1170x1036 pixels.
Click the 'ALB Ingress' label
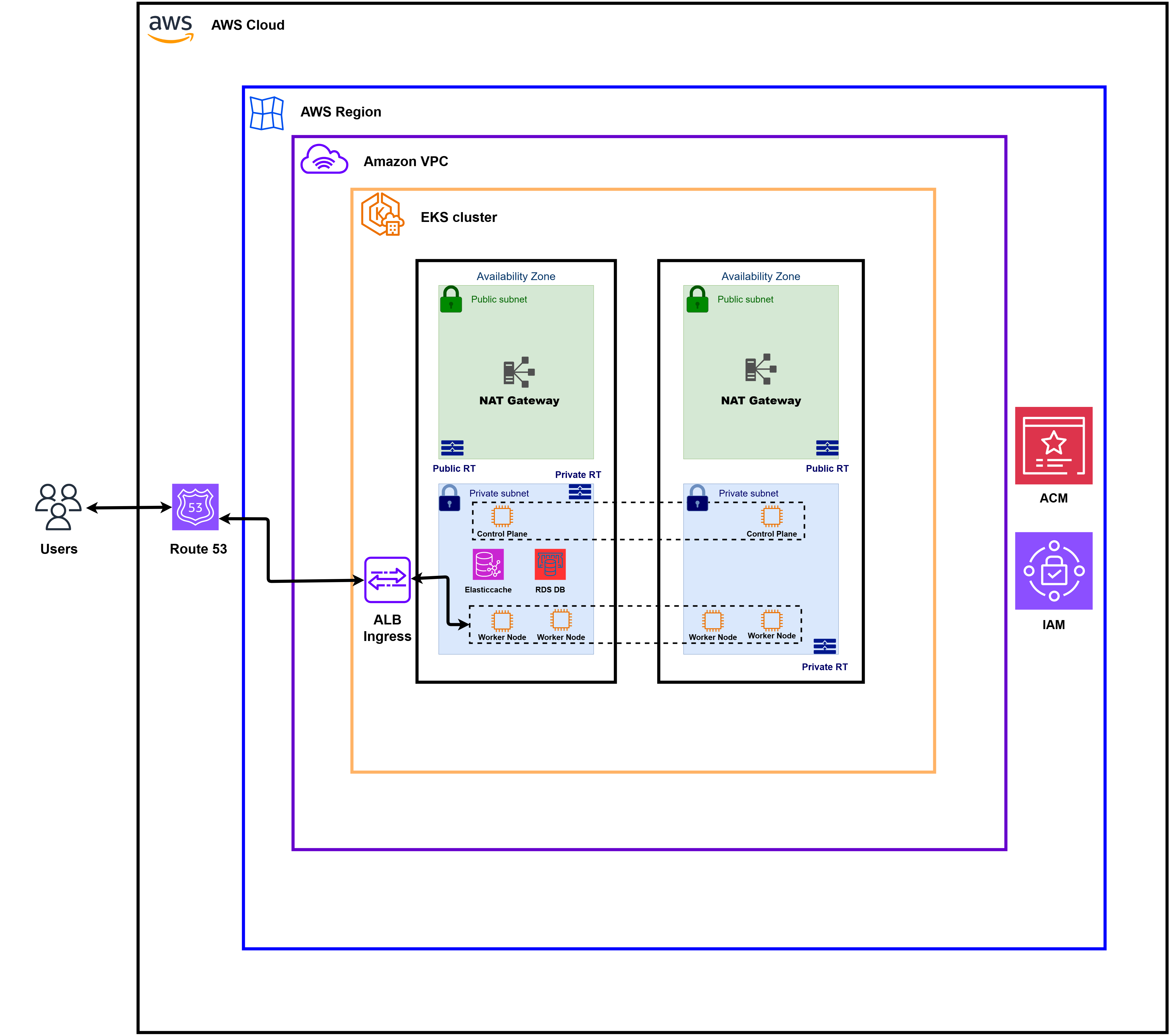coord(387,628)
